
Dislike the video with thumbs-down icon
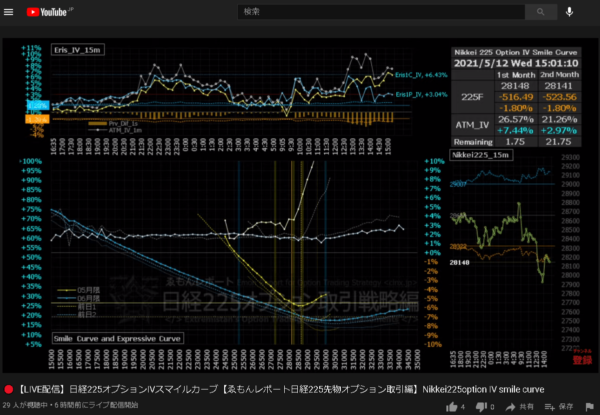click(481, 407)
